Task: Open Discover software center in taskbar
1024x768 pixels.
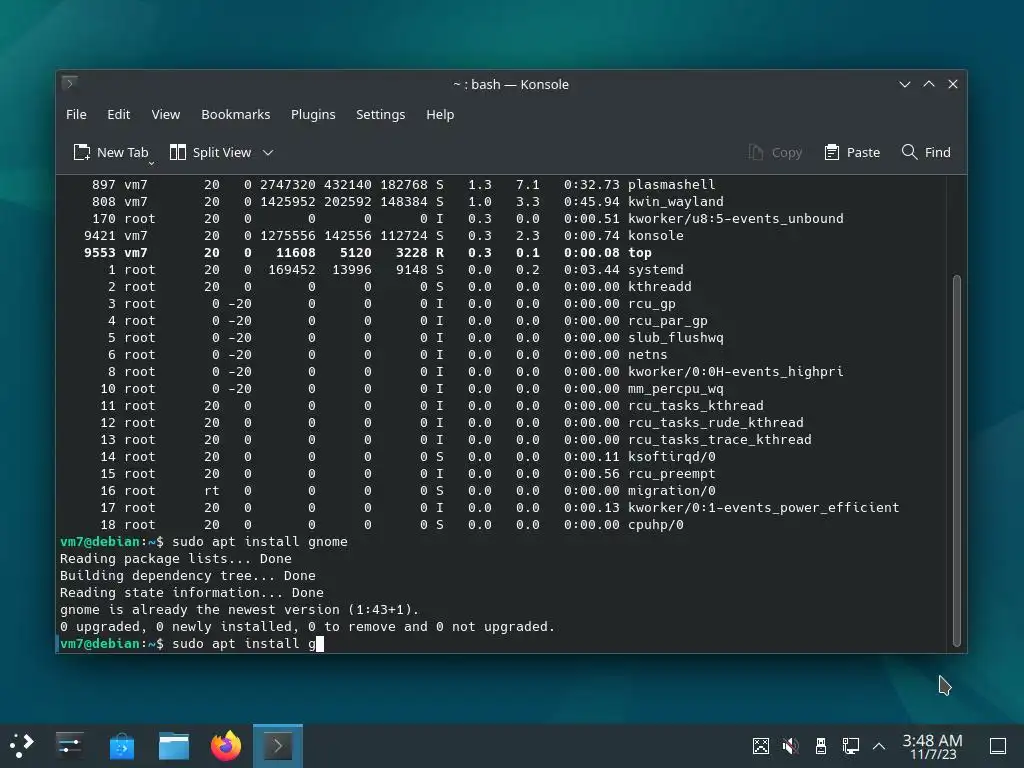Action: click(122, 746)
